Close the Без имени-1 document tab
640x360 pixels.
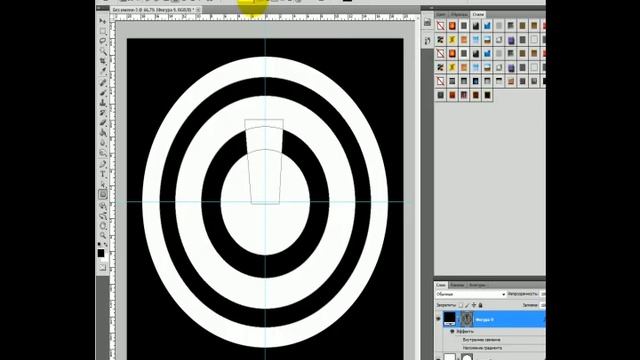click(x=198, y=9)
